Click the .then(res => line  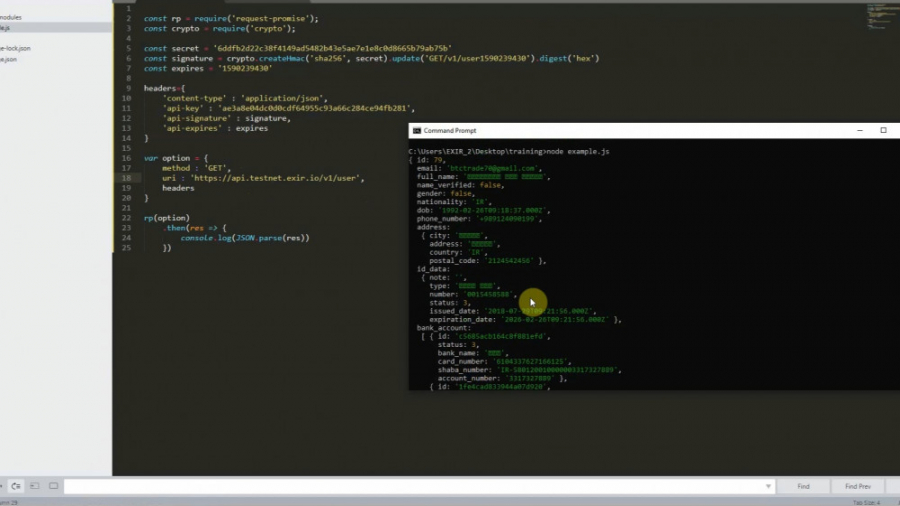point(194,228)
